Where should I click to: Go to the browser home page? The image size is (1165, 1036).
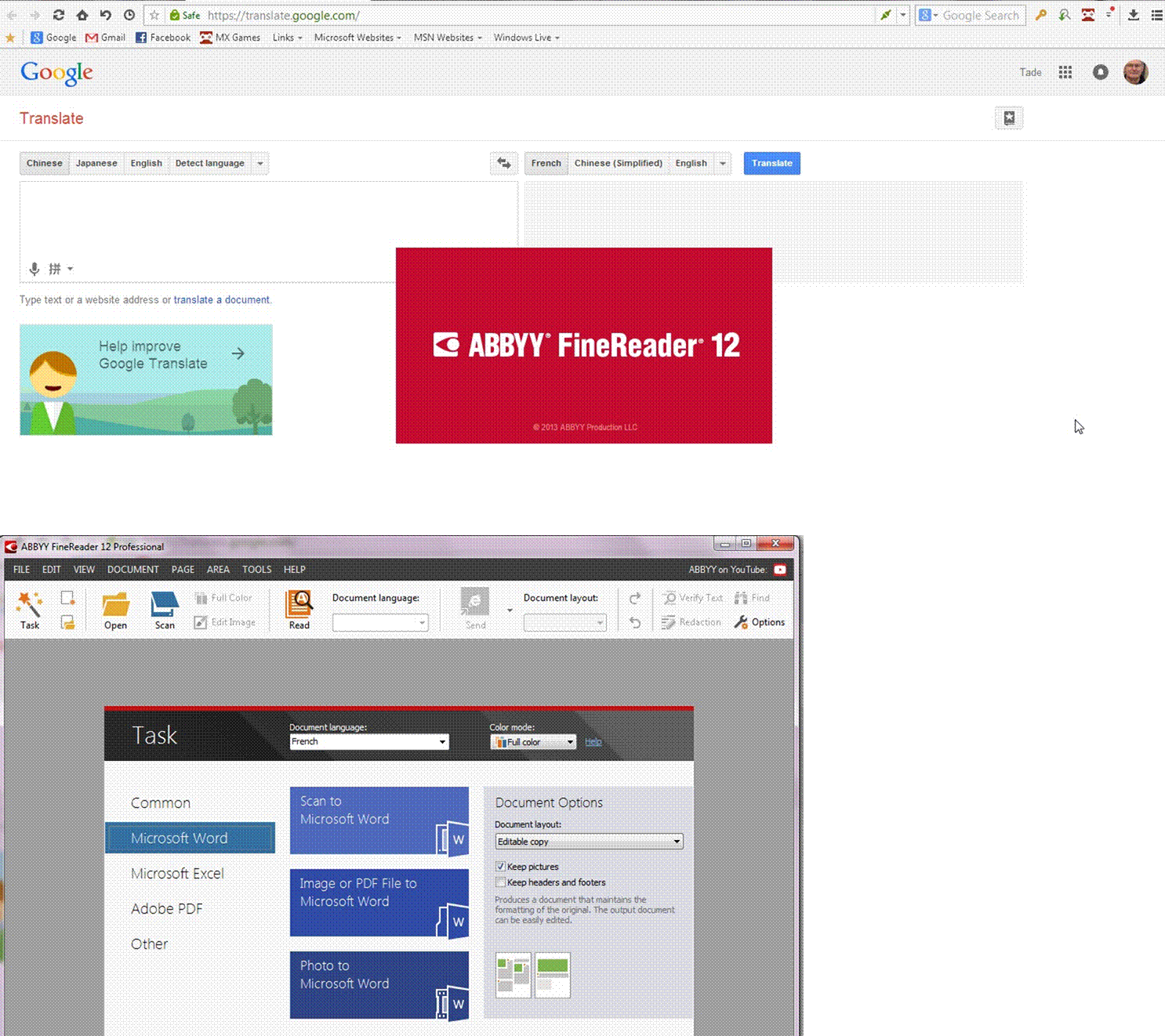82,15
